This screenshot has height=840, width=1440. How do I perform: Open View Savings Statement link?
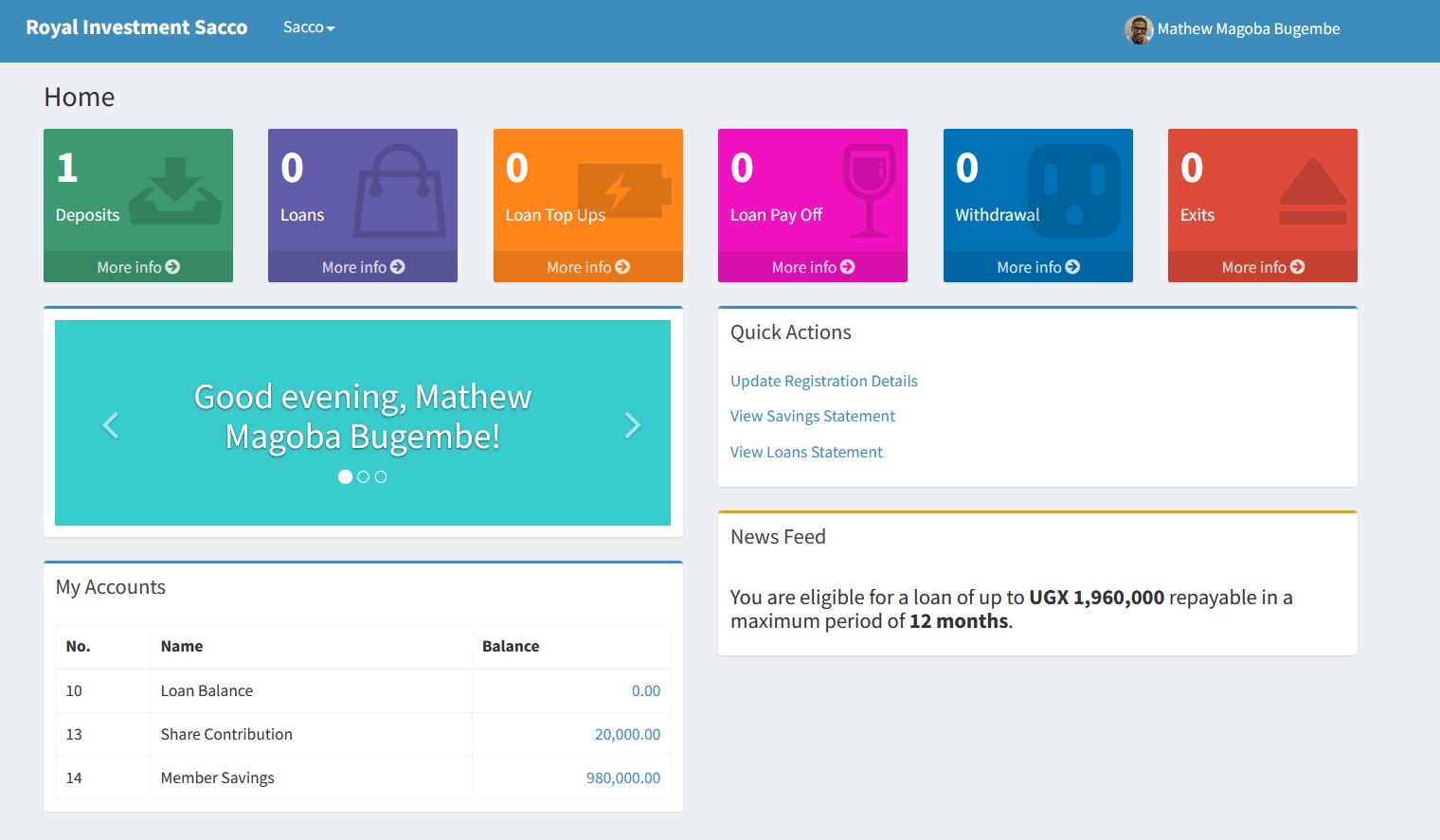[x=812, y=416]
